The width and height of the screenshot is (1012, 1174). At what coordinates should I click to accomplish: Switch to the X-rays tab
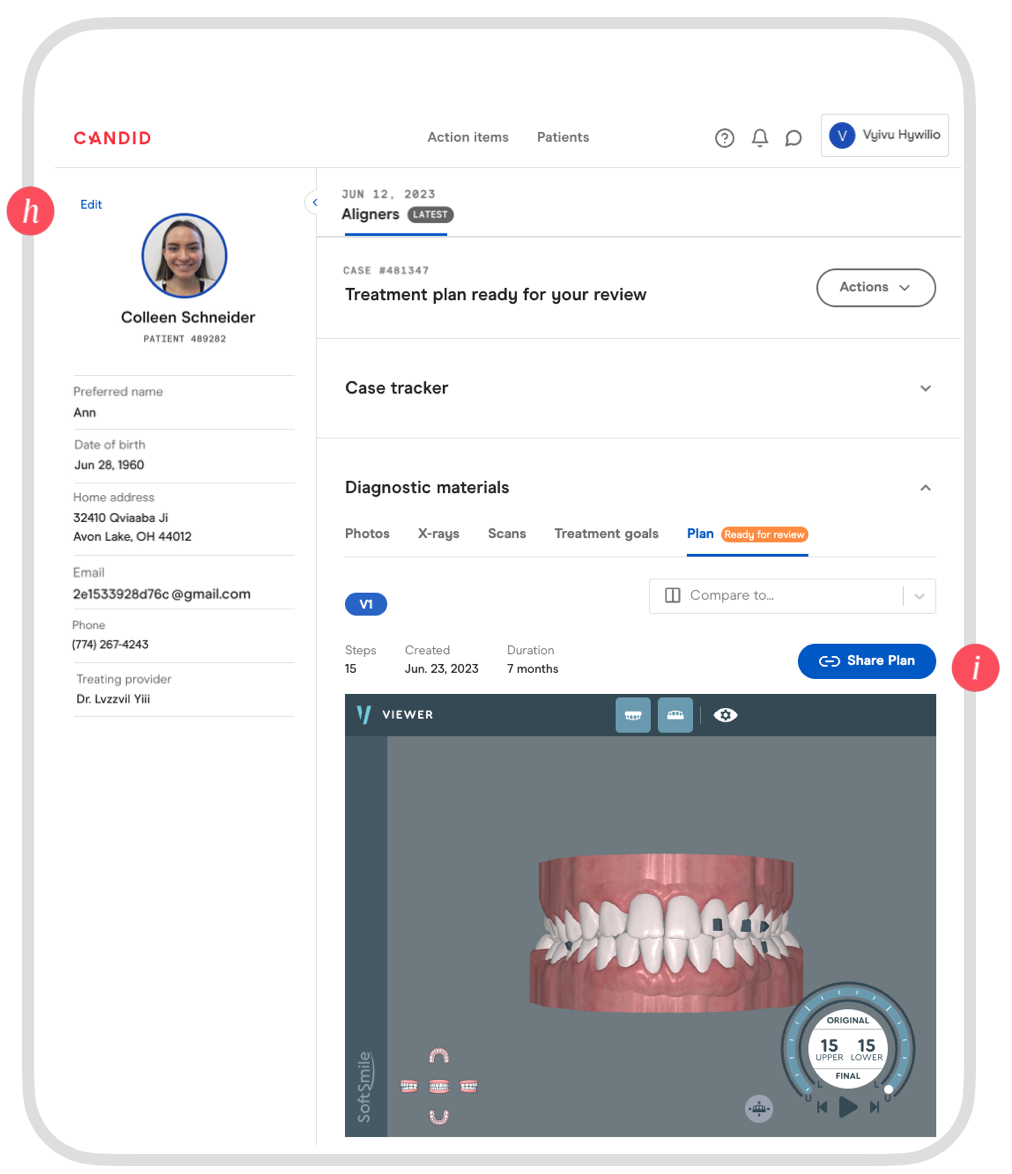point(438,533)
